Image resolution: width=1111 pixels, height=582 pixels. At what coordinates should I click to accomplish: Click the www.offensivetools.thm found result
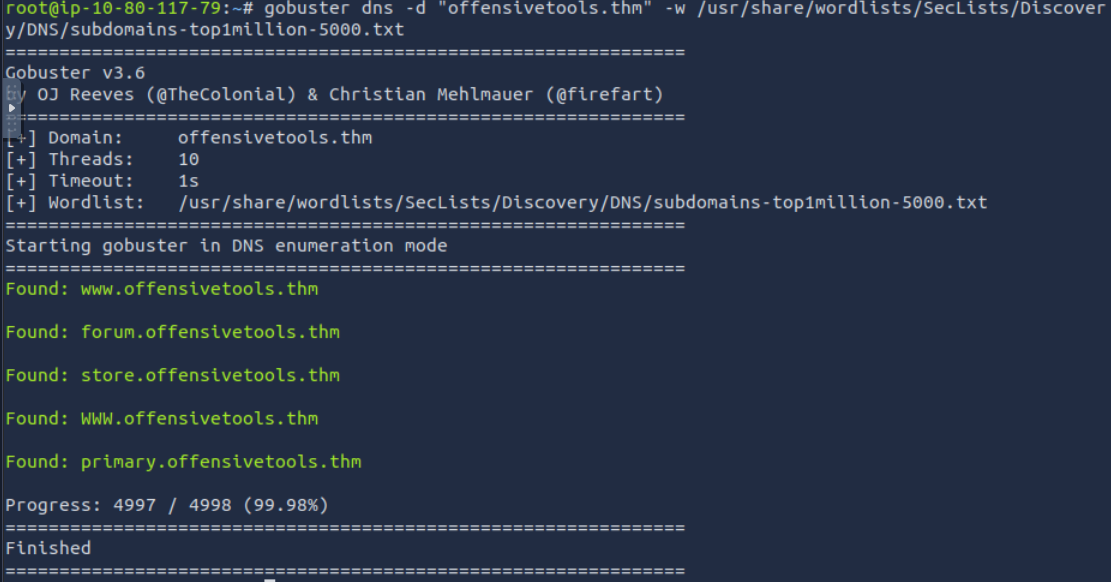click(x=199, y=289)
